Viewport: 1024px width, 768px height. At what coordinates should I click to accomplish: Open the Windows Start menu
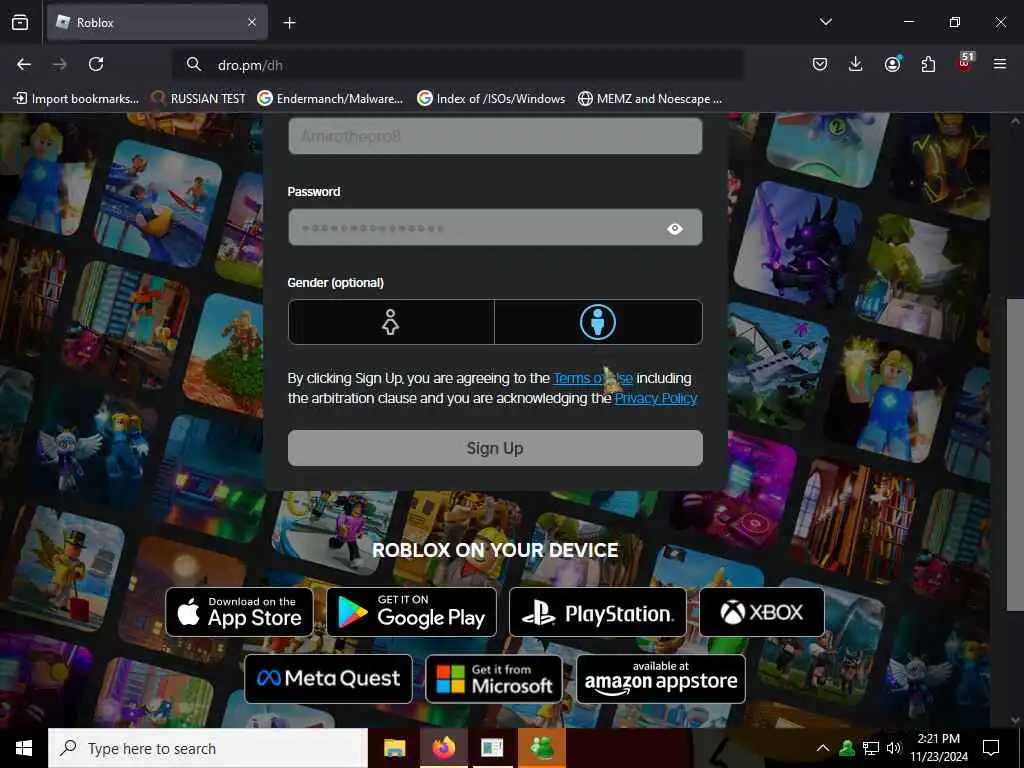tap(24, 748)
